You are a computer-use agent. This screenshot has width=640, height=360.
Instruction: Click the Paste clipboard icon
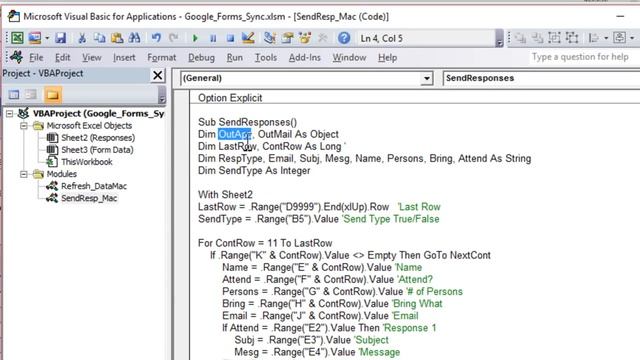[x=117, y=38]
